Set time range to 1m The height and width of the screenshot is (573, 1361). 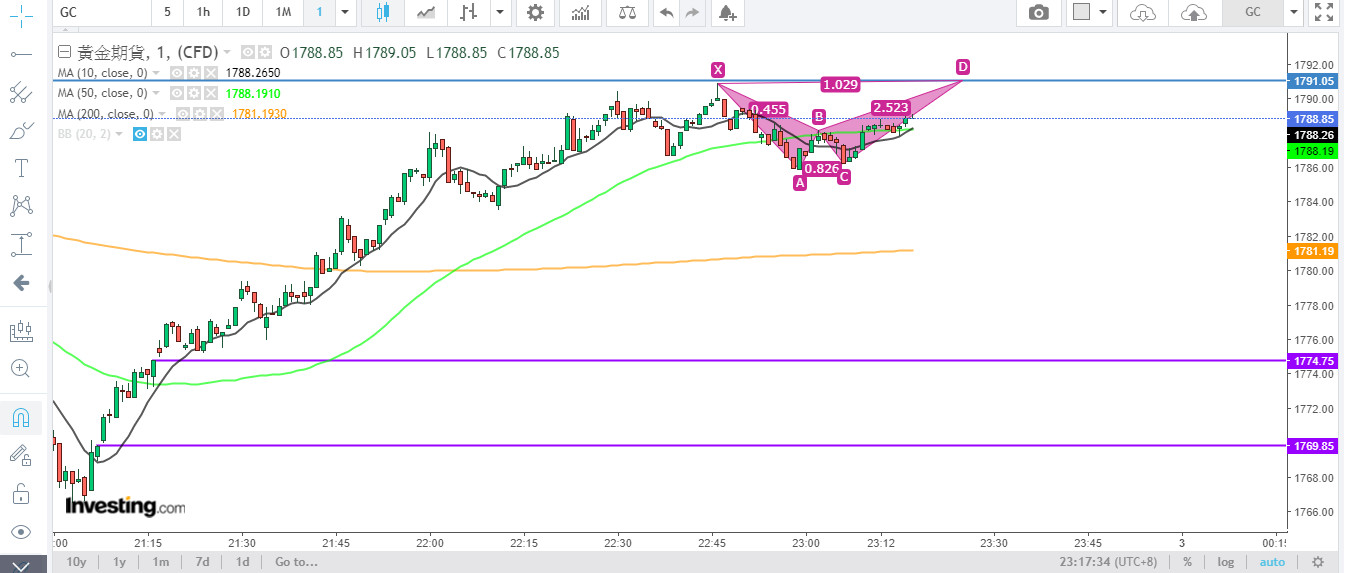160,562
